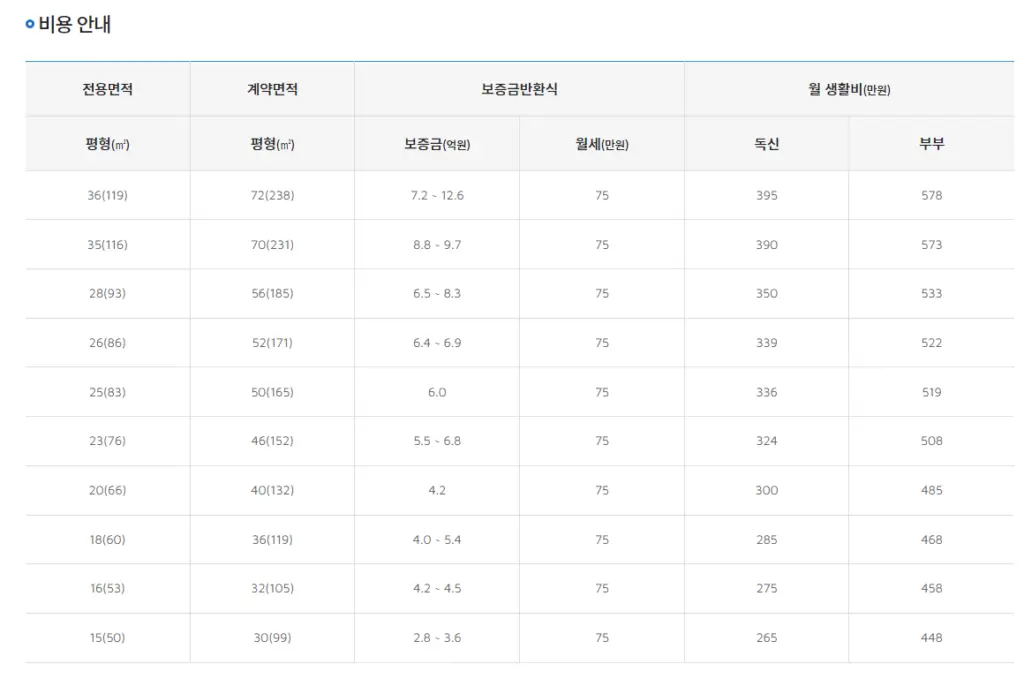Select the 23(76) area cell
This screenshot has width=1024, height=679.
[x=108, y=441]
